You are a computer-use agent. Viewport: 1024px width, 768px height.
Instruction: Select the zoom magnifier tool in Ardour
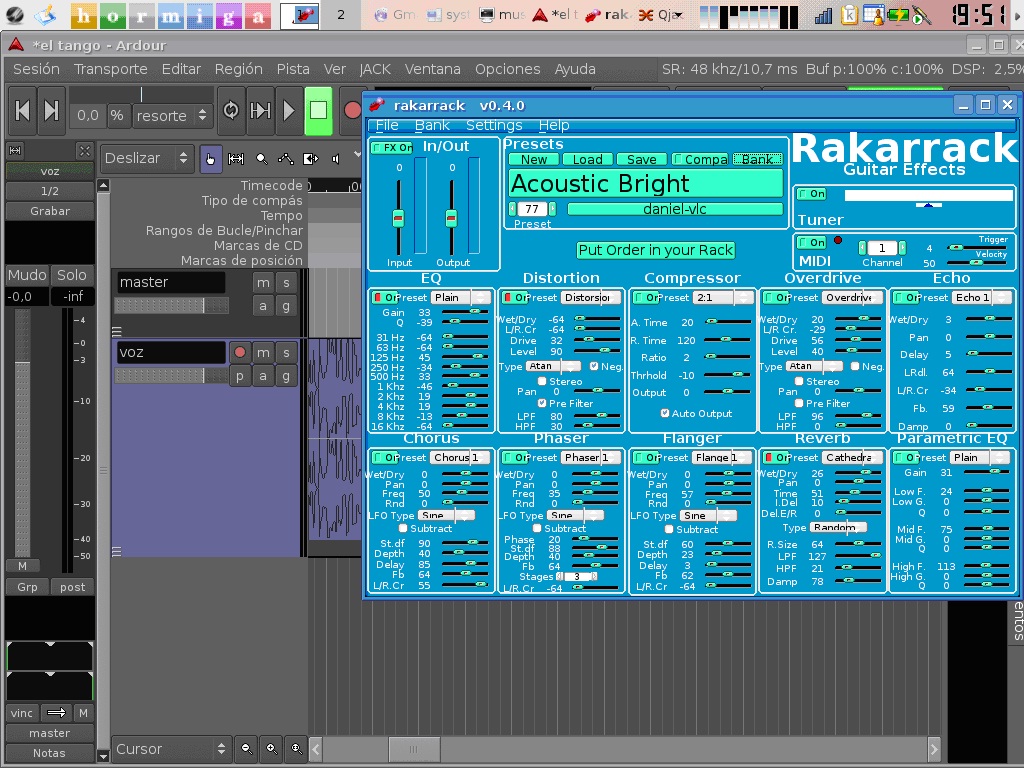(x=261, y=159)
